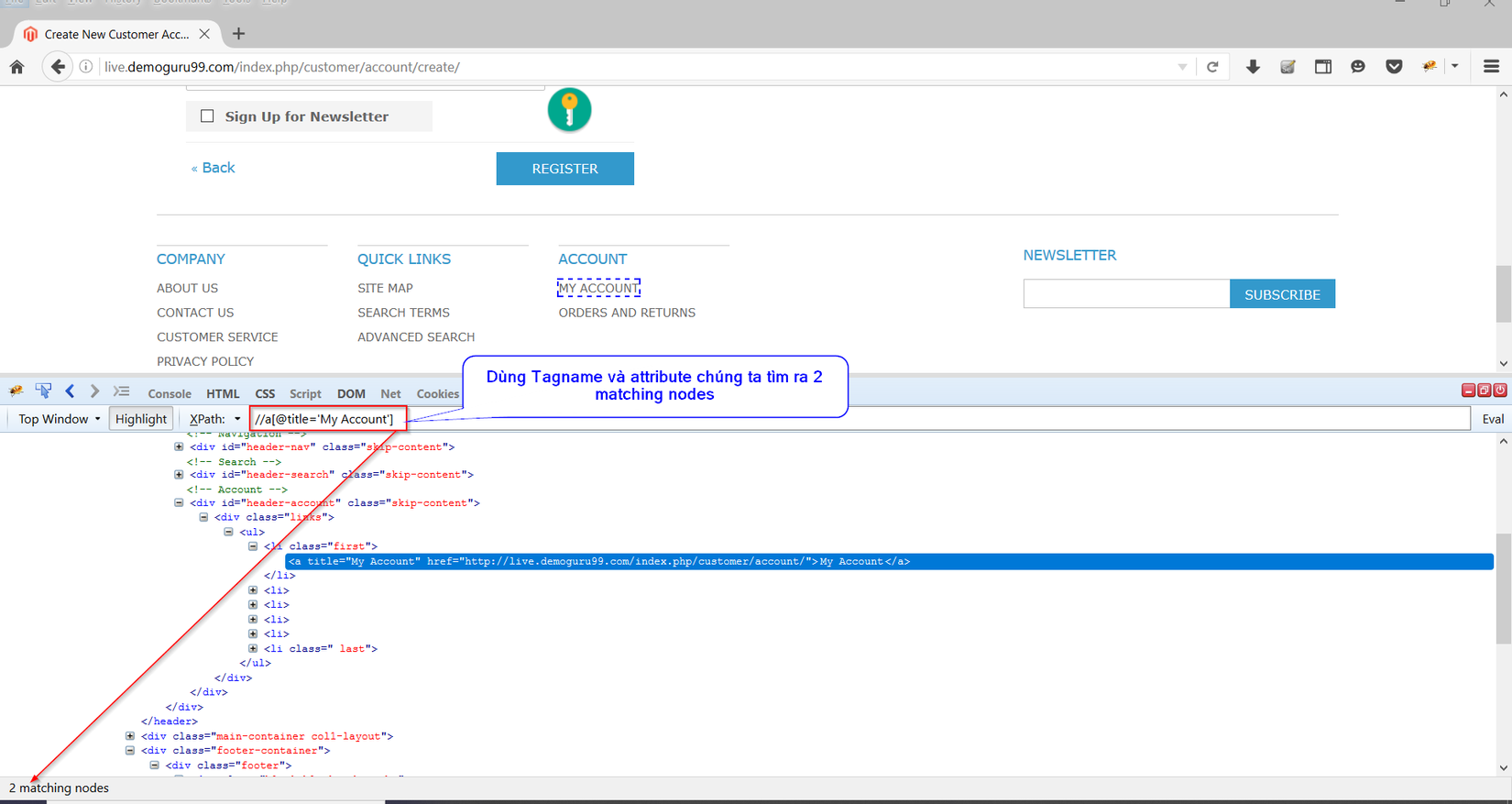The height and width of the screenshot is (804, 1512).
Task: Open the Top Window dropdown
Action: tap(59, 419)
